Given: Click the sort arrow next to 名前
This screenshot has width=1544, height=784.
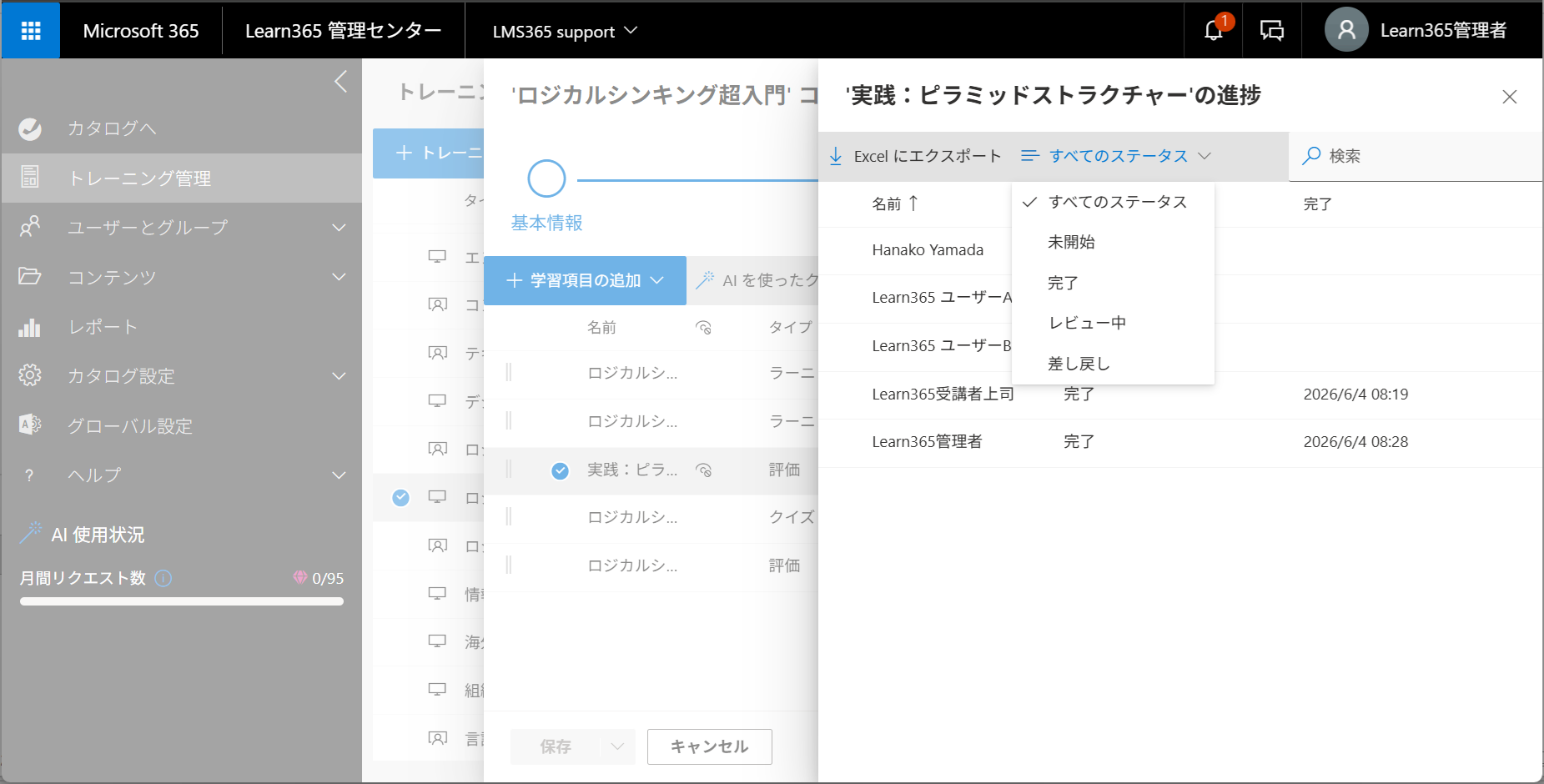Looking at the screenshot, I should (913, 203).
